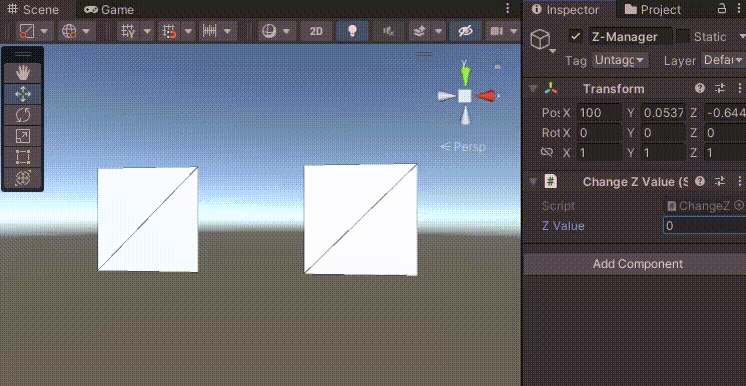Open grid visibility dropdown arrow
Screen dimensions: 746x386
pos(147,31)
